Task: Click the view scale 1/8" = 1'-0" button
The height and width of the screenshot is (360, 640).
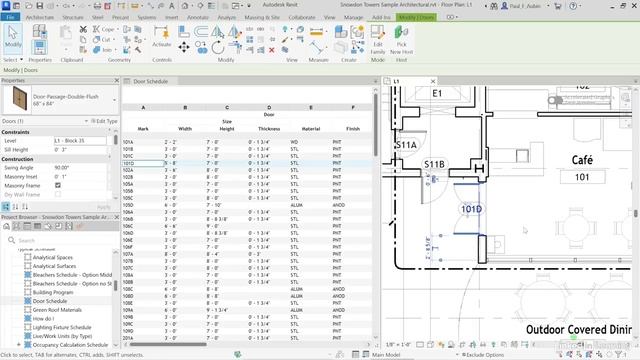Action: 398,344
